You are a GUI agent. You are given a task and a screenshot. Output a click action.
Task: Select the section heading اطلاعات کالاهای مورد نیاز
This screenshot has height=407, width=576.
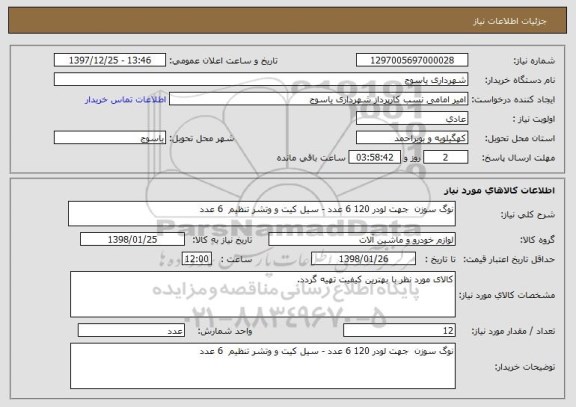tap(500, 190)
